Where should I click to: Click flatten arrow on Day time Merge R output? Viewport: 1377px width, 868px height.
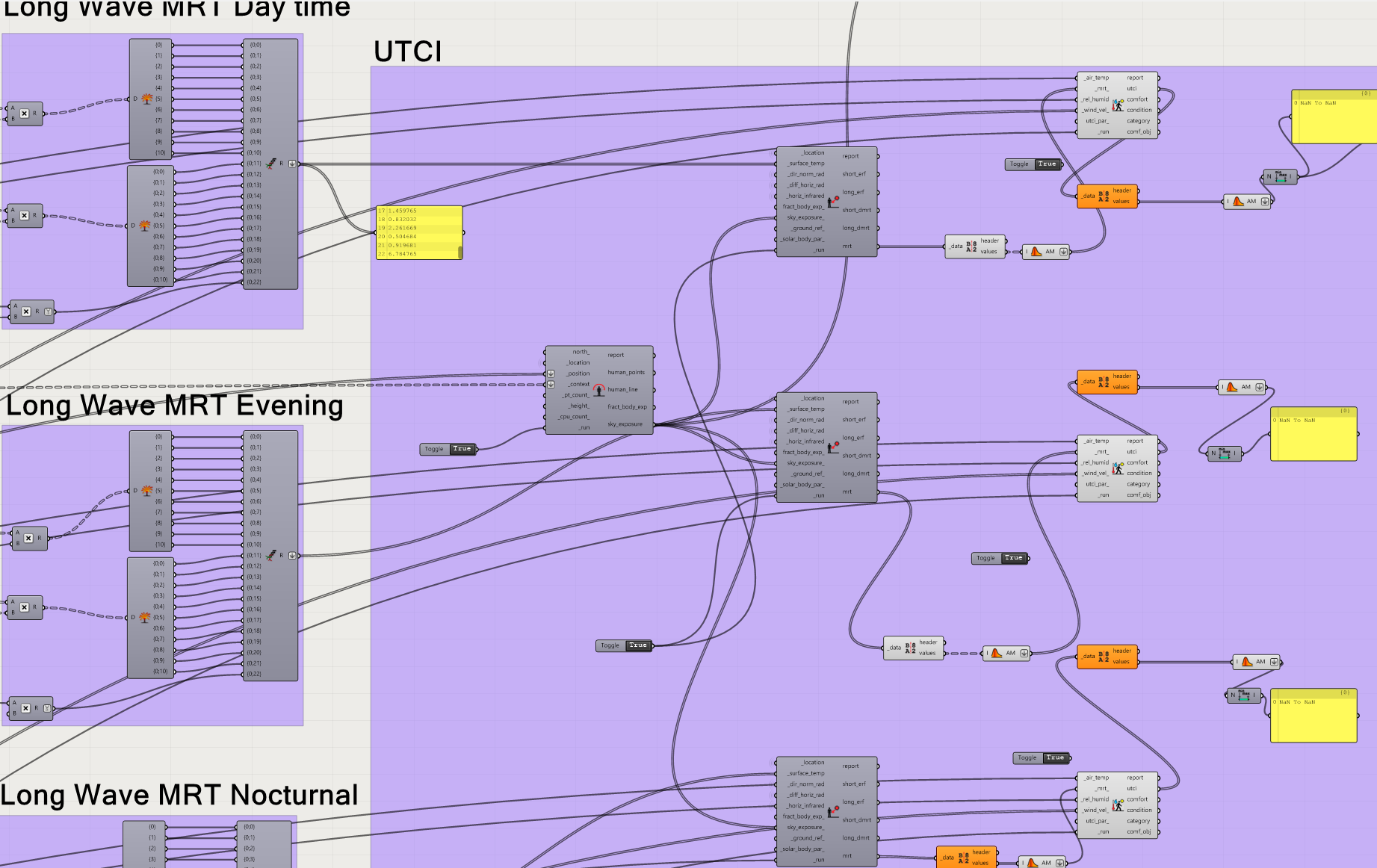291,164
